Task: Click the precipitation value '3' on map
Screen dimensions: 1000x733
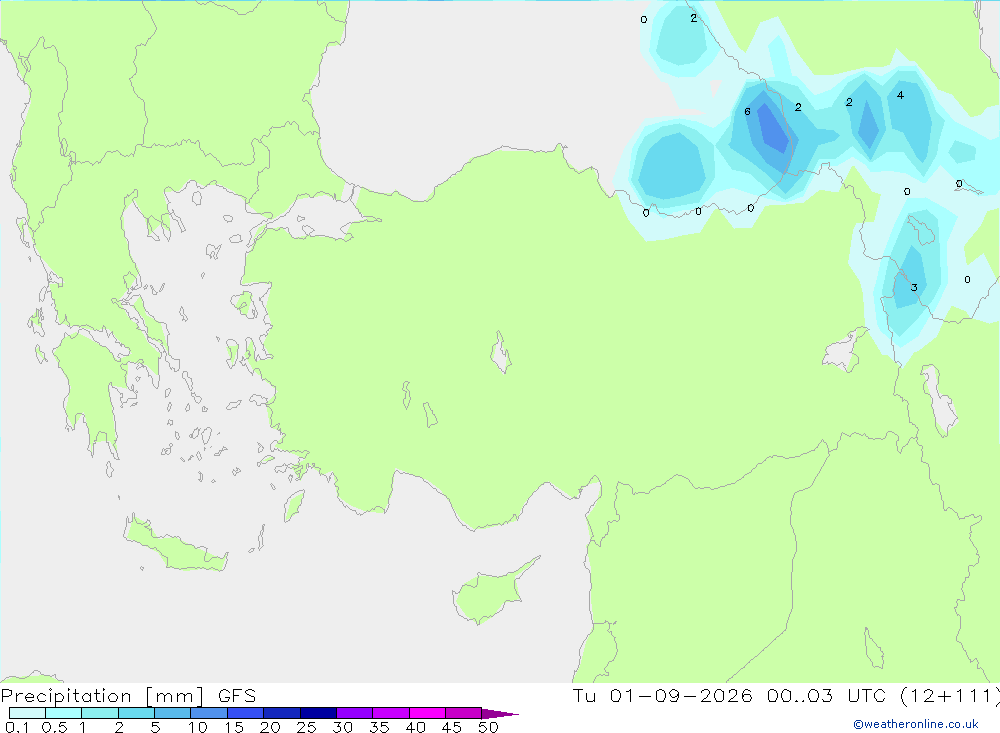Action: [x=914, y=288]
